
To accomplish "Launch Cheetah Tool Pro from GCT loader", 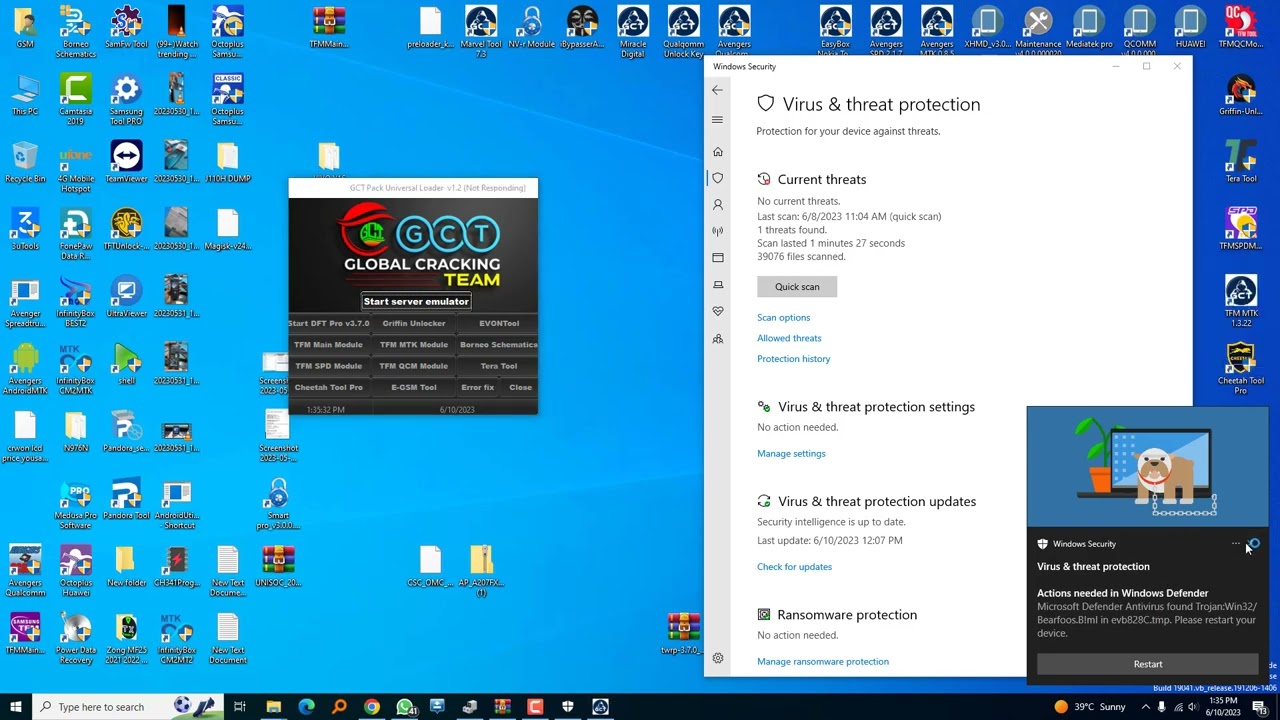I will [329, 387].
